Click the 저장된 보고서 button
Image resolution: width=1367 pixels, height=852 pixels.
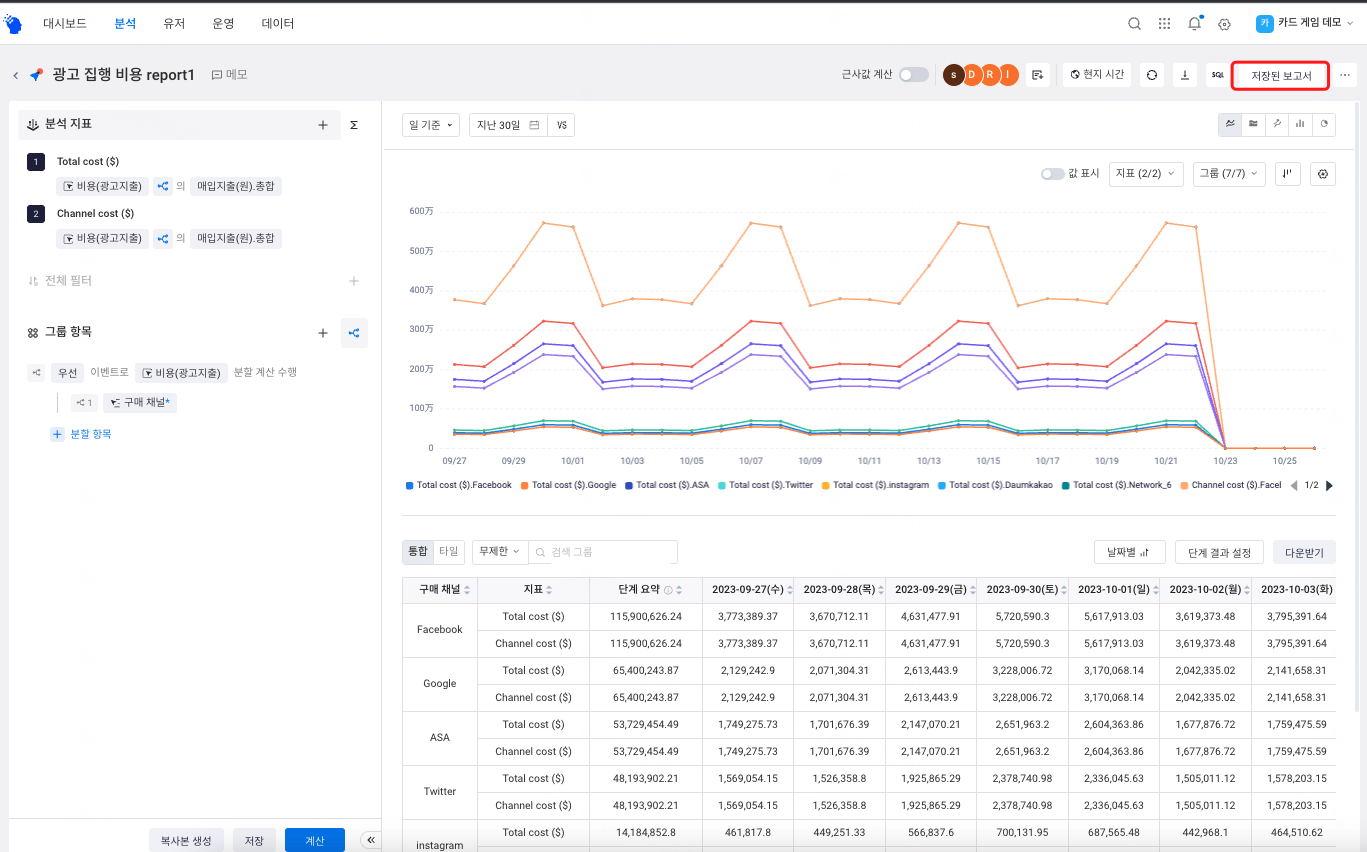[x=1280, y=76]
